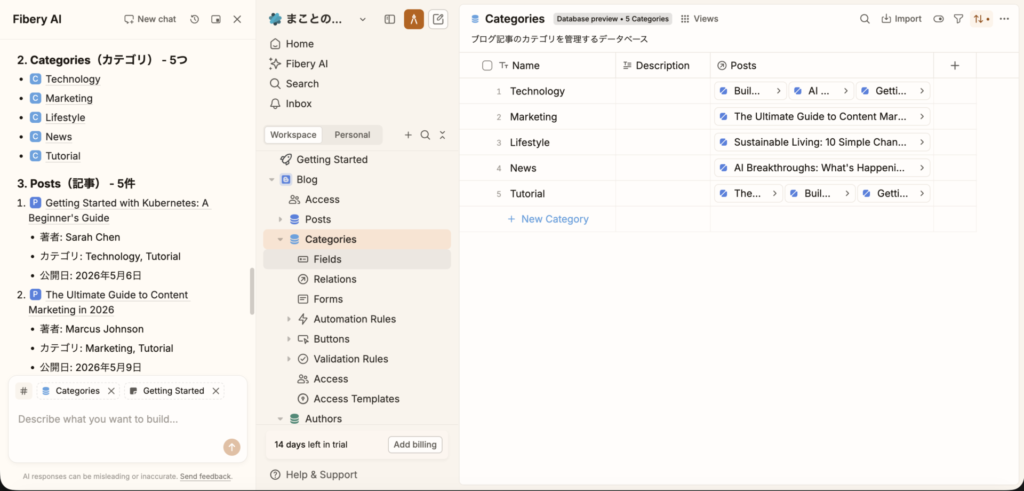Open three-dots more options menu
Viewport: 1024px width, 491px height.
pyautogui.click(x=1004, y=19)
